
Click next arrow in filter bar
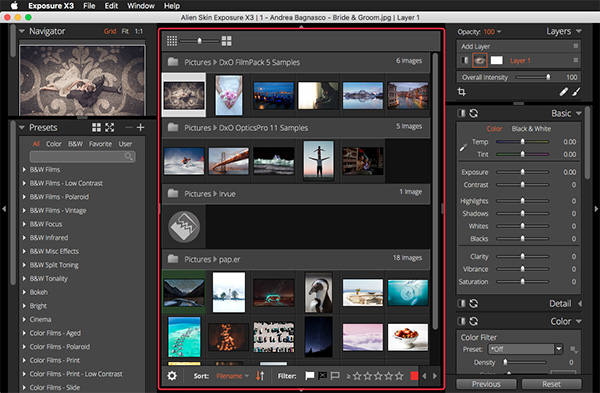pyautogui.click(x=435, y=376)
